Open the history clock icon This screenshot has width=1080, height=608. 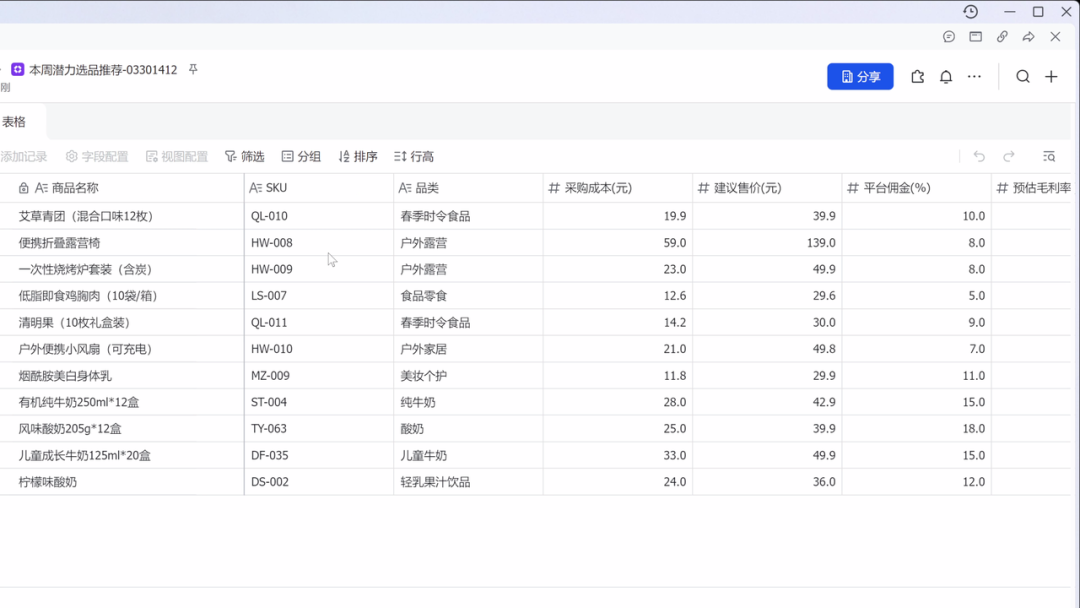(970, 12)
